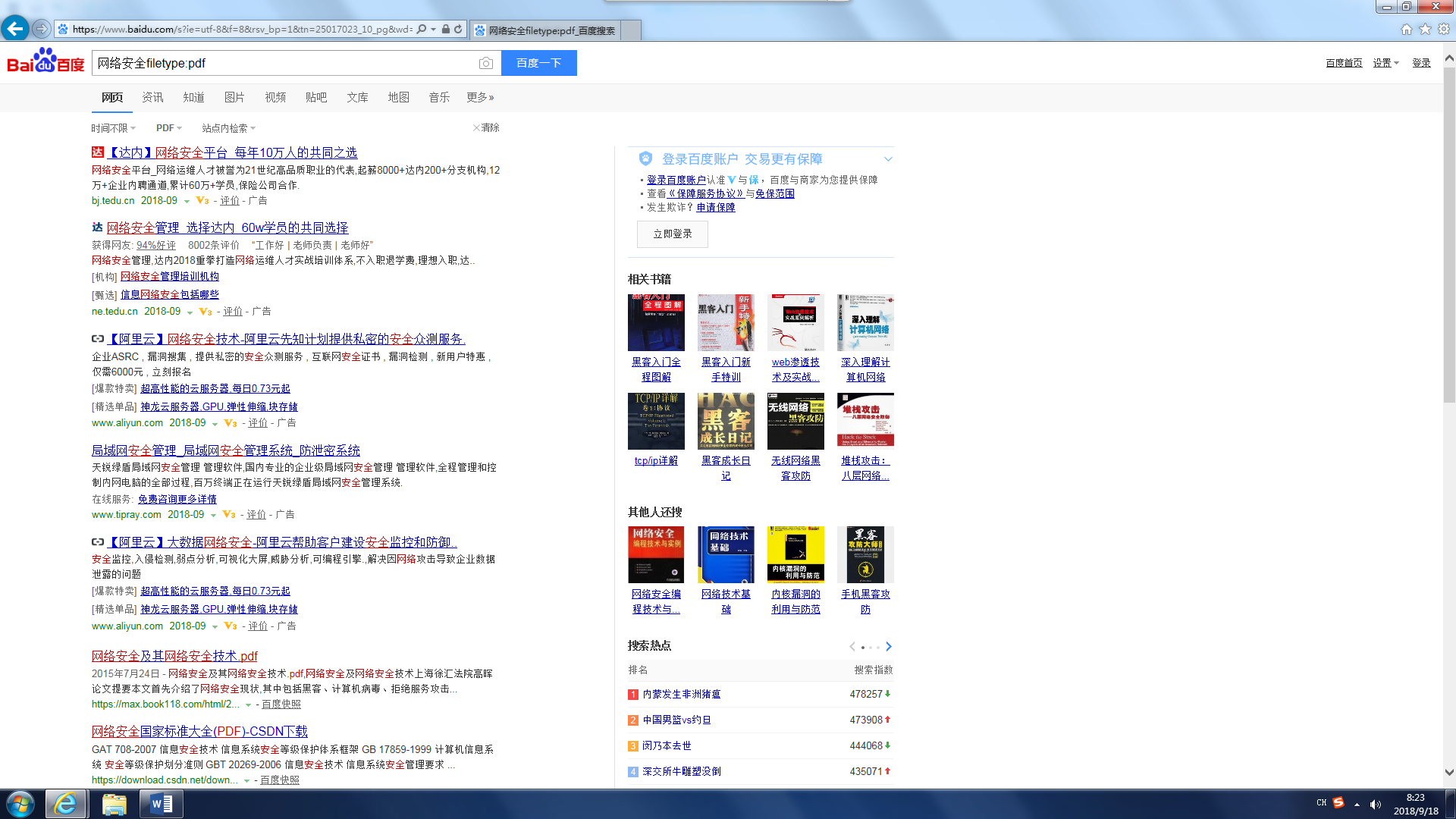Switch to the 资讯 tab
This screenshot has width=1456, height=819.
(x=152, y=97)
